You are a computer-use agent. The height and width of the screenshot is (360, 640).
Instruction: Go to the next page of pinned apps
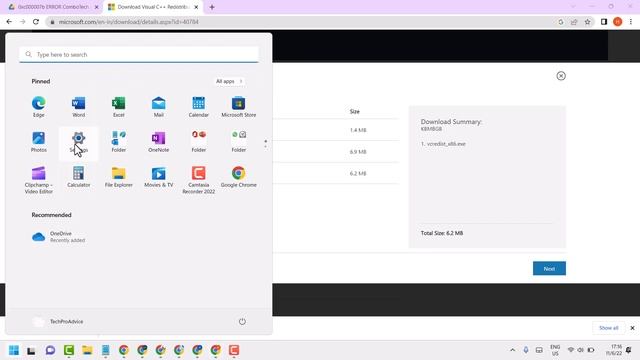(x=266, y=146)
